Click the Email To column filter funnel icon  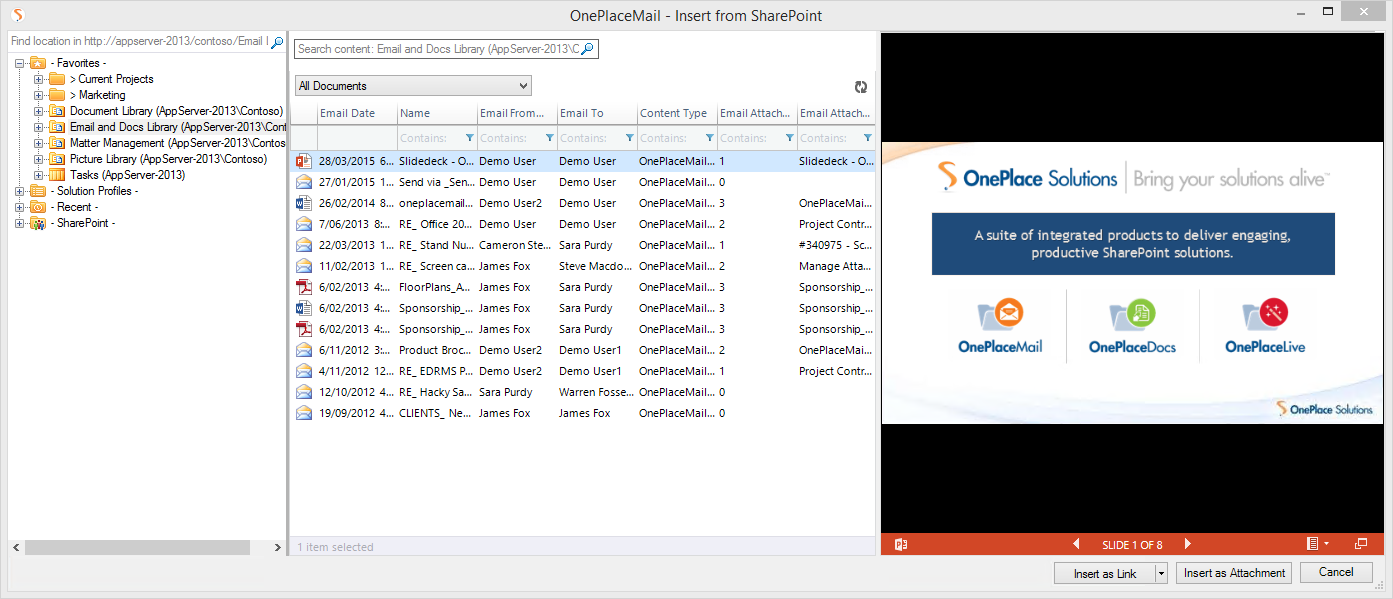click(629, 138)
